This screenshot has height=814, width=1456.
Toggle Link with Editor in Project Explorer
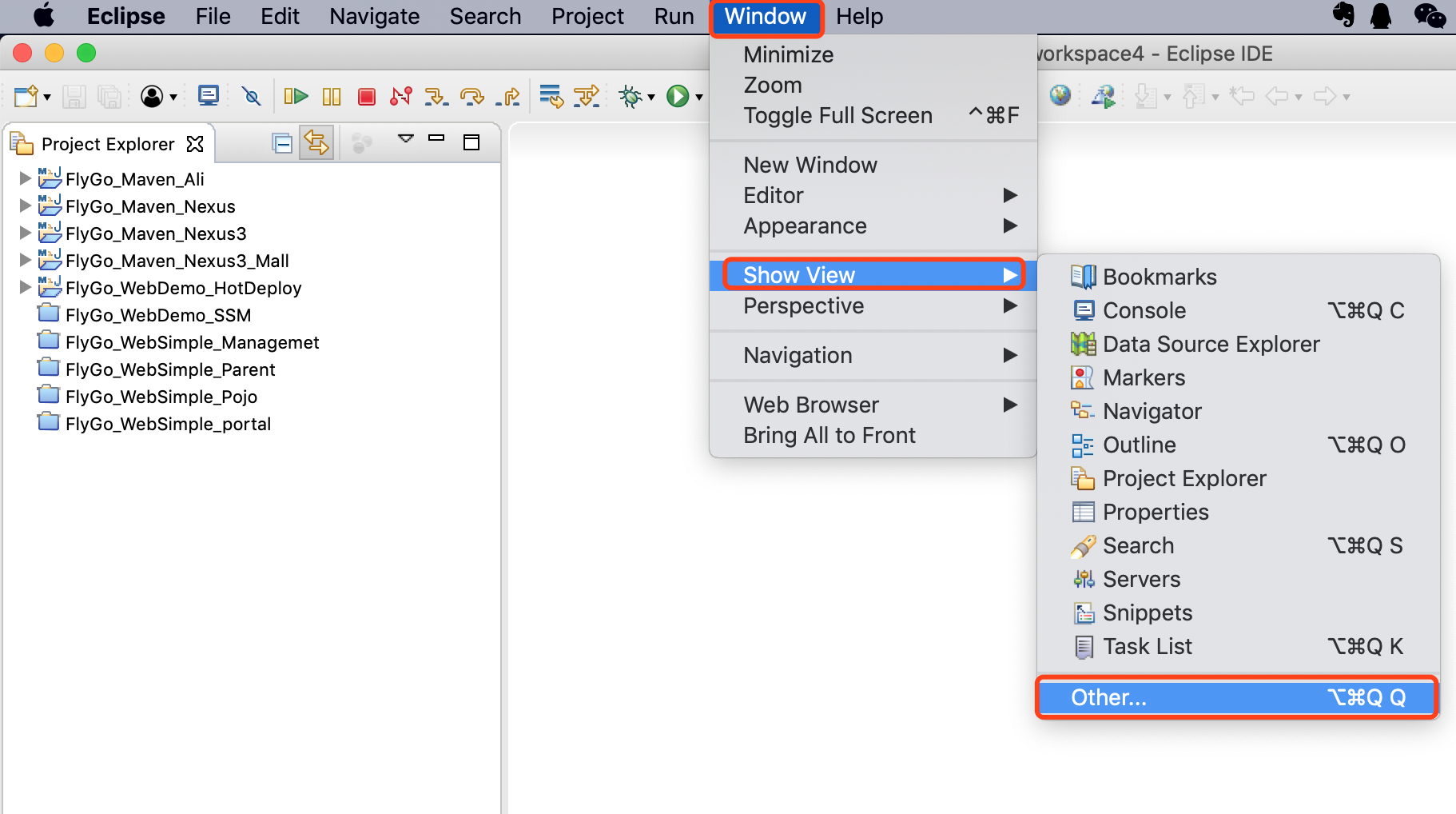point(316,143)
